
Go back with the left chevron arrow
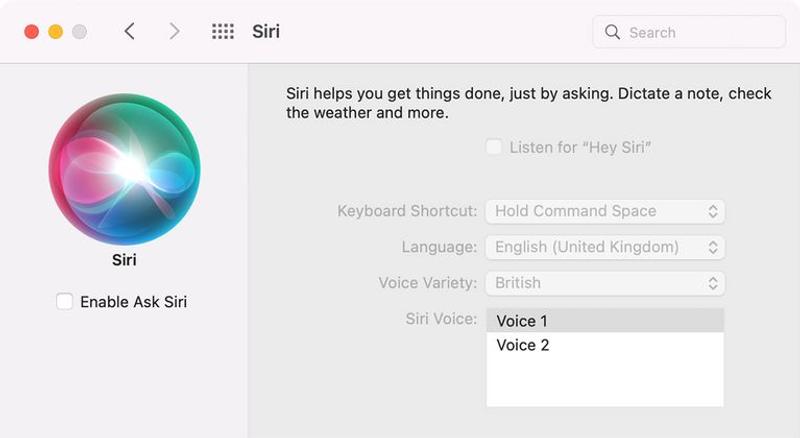coord(130,32)
